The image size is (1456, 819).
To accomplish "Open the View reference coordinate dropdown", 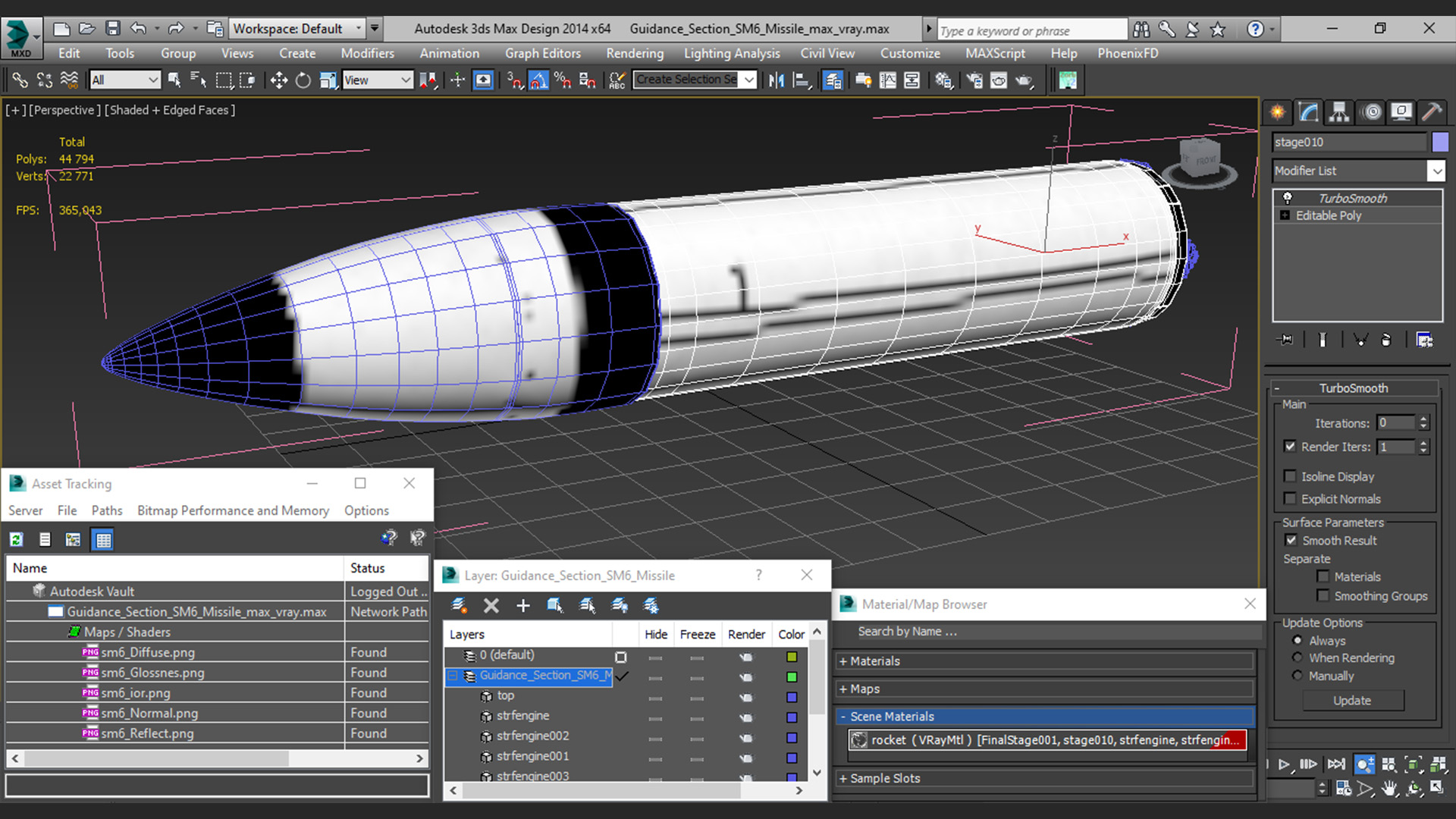I will 377,80.
